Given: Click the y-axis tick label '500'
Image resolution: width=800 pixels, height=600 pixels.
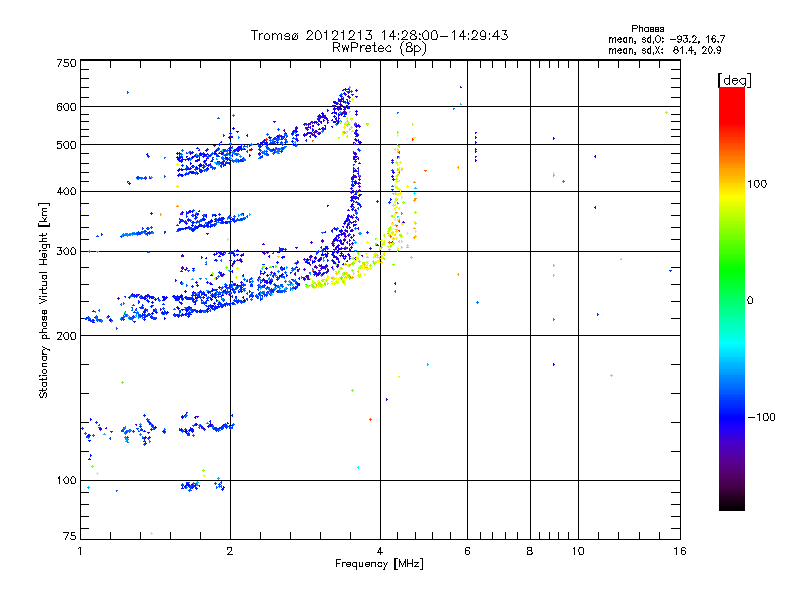Looking at the screenshot, I should [x=66, y=145].
